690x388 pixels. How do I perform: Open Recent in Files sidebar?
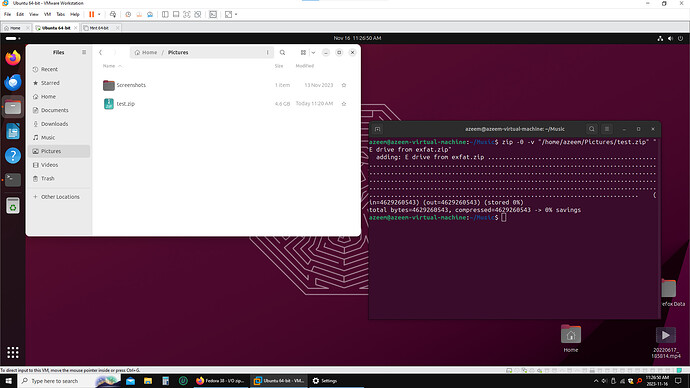click(59, 69)
